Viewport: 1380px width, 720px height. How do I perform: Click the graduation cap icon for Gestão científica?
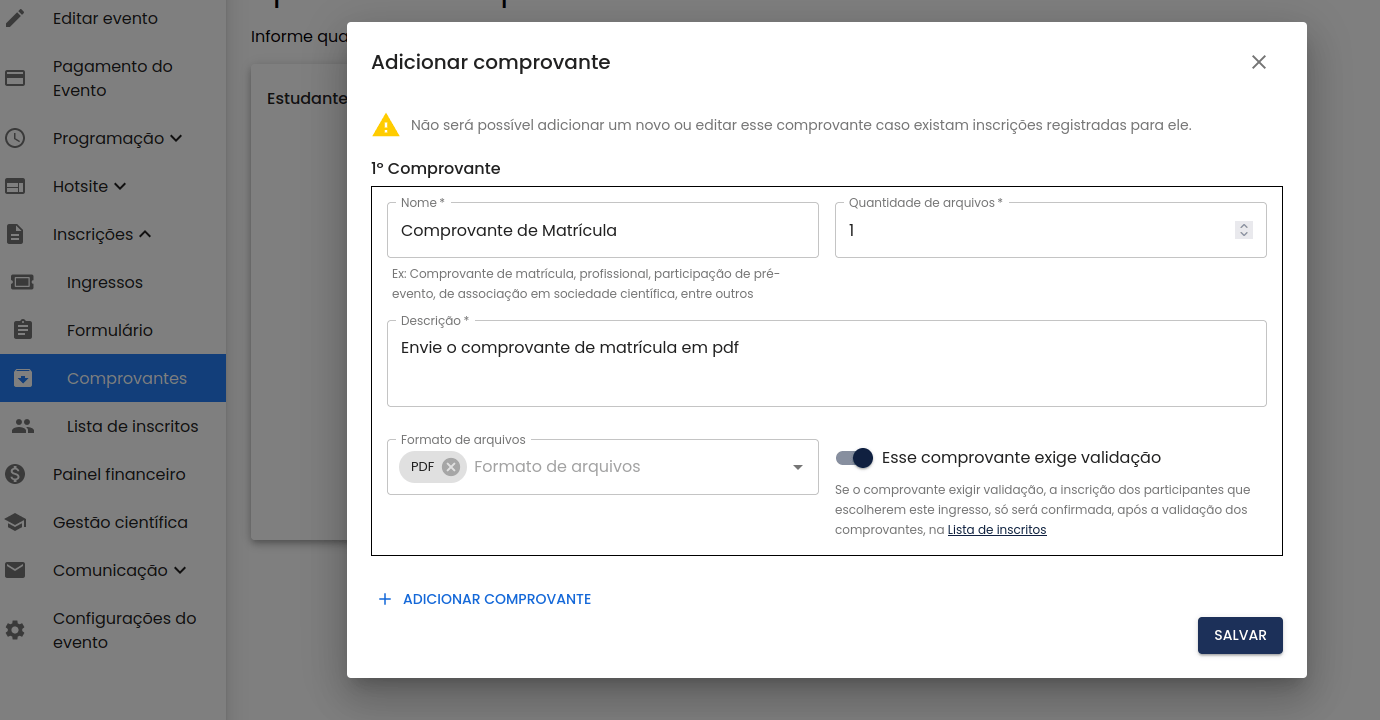[15, 522]
